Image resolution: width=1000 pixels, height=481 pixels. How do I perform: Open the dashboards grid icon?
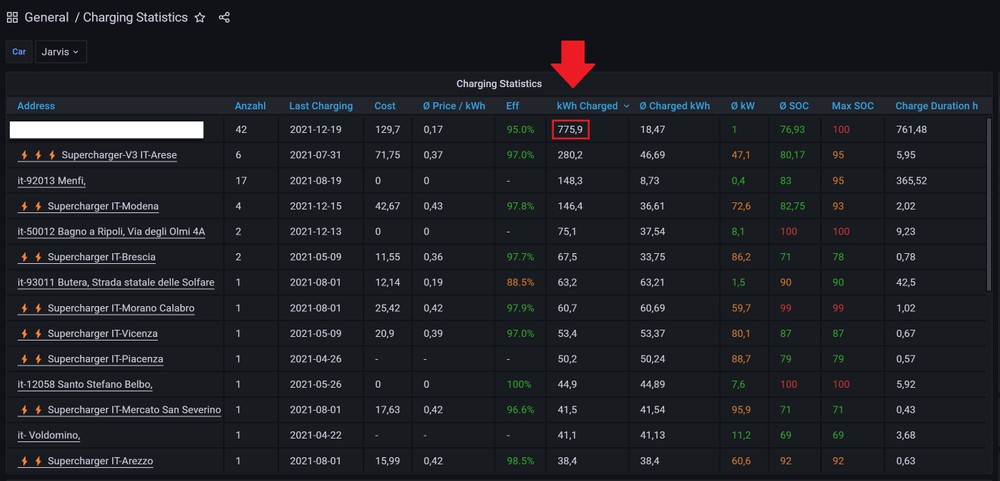point(12,17)
